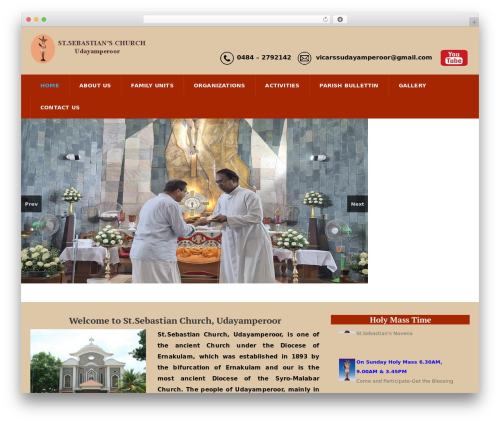Click the vicarssudayamperoor@gmail.com email address

click(x=374, y=58)
